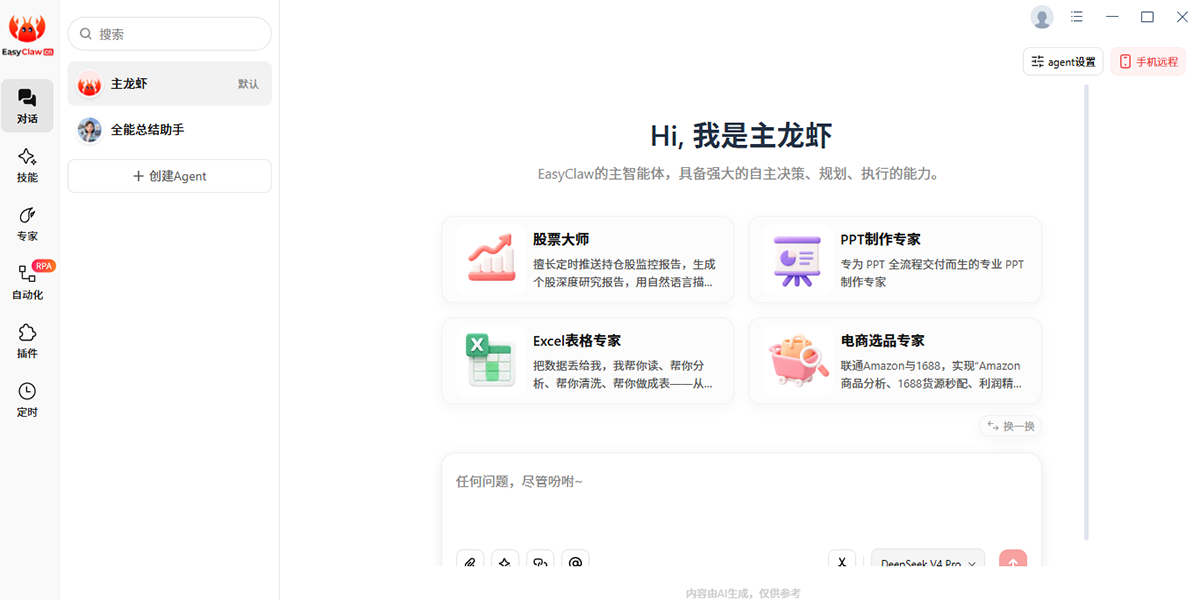
Task: Open the 专家 experts section
Action: 27,224
